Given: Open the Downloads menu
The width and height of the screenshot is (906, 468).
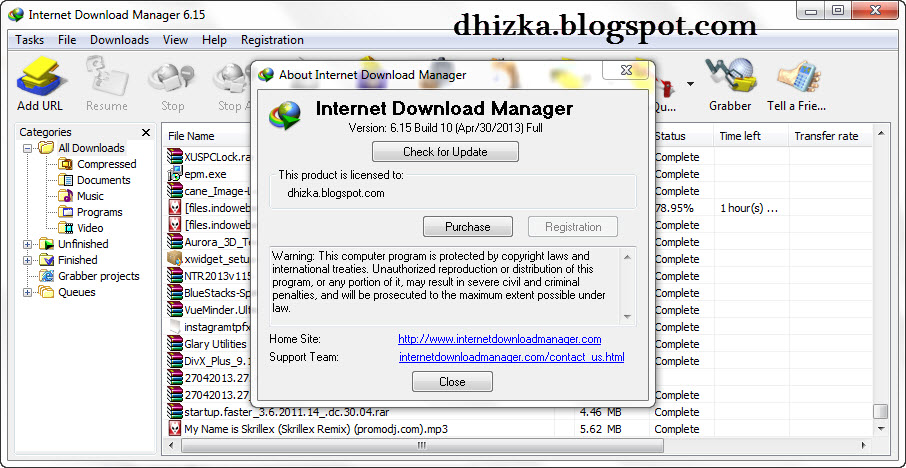Looking at the screenshot, I should pos(119,40).
